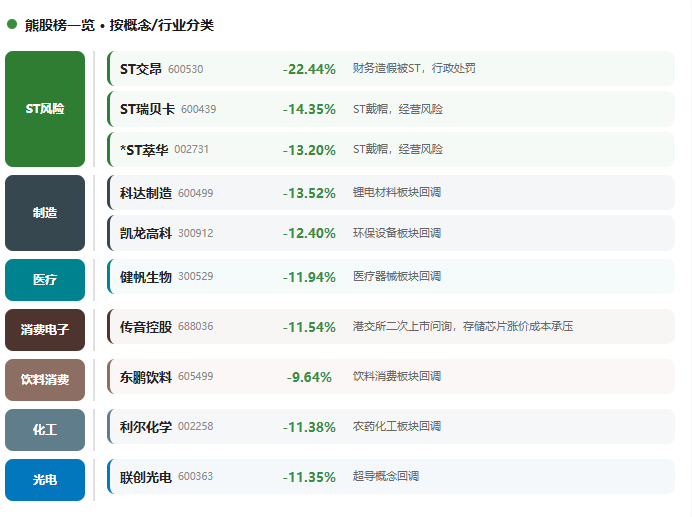Open stock name 传音控股
The width and height of the screenshot is (692, 517).
(x=146, y=327)
